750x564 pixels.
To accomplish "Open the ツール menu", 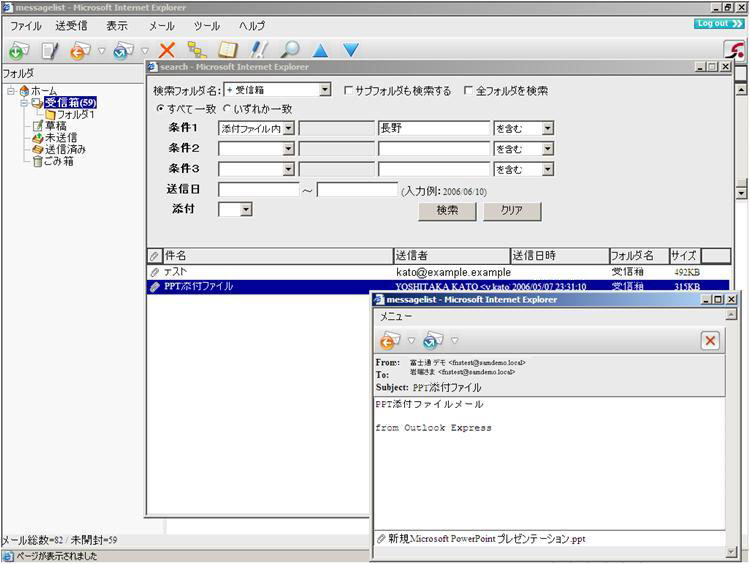I will (207, 26).
